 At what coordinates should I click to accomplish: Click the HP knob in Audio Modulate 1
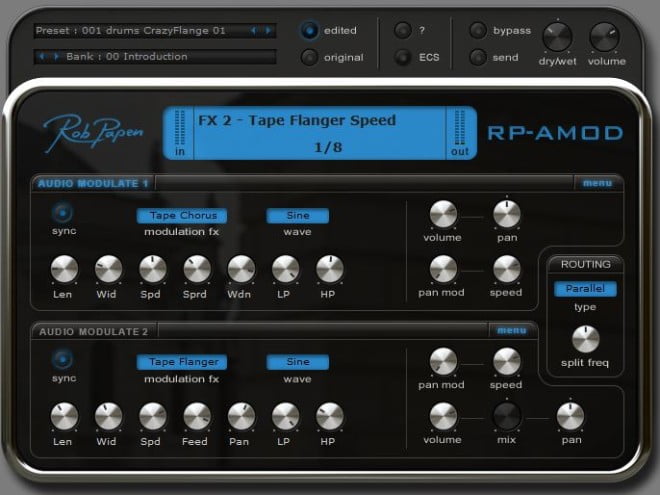click(330, 269)
